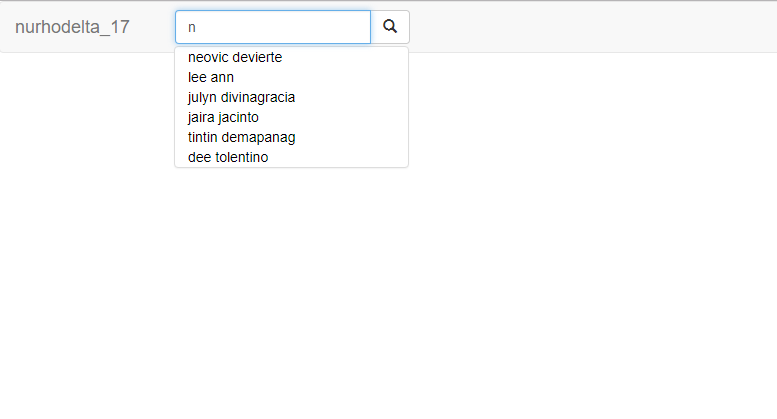Place cursor in the search text box
This screenshot has height=419, width=777.
[x=273, y=27]
